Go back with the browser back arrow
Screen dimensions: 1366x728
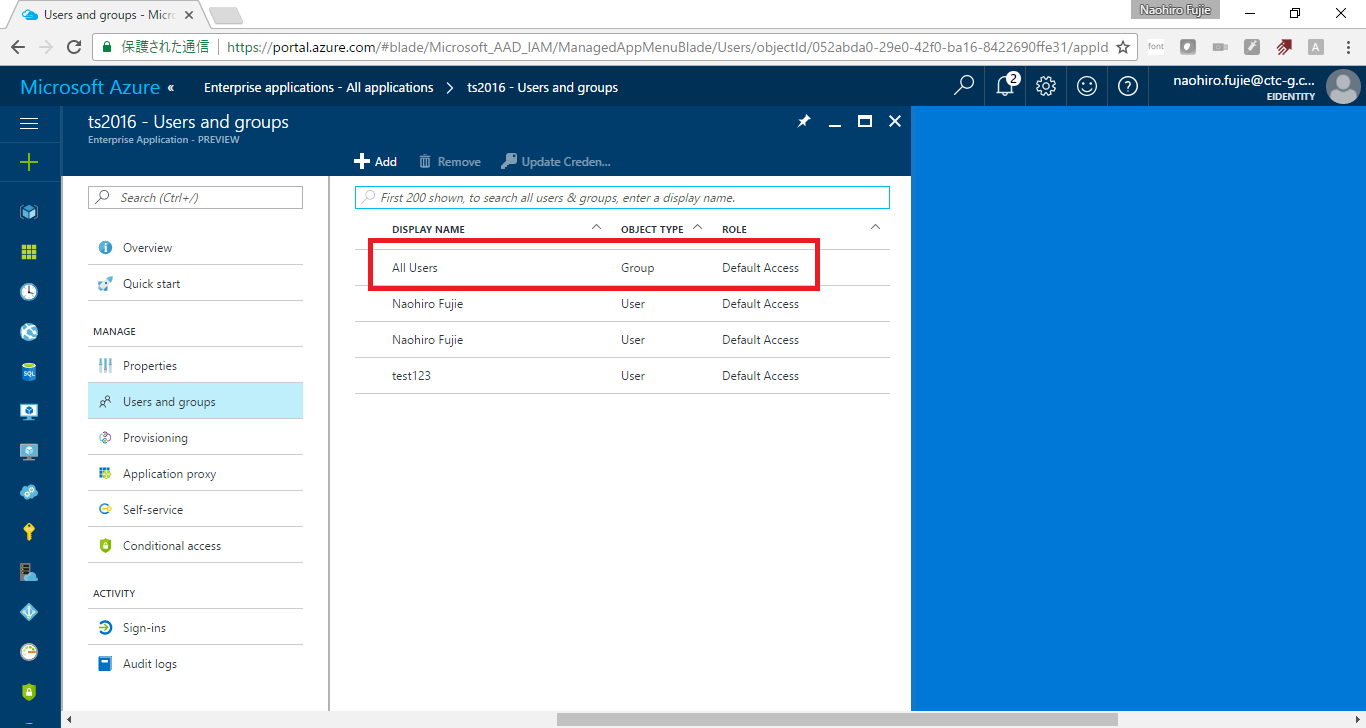pos(18,47)
